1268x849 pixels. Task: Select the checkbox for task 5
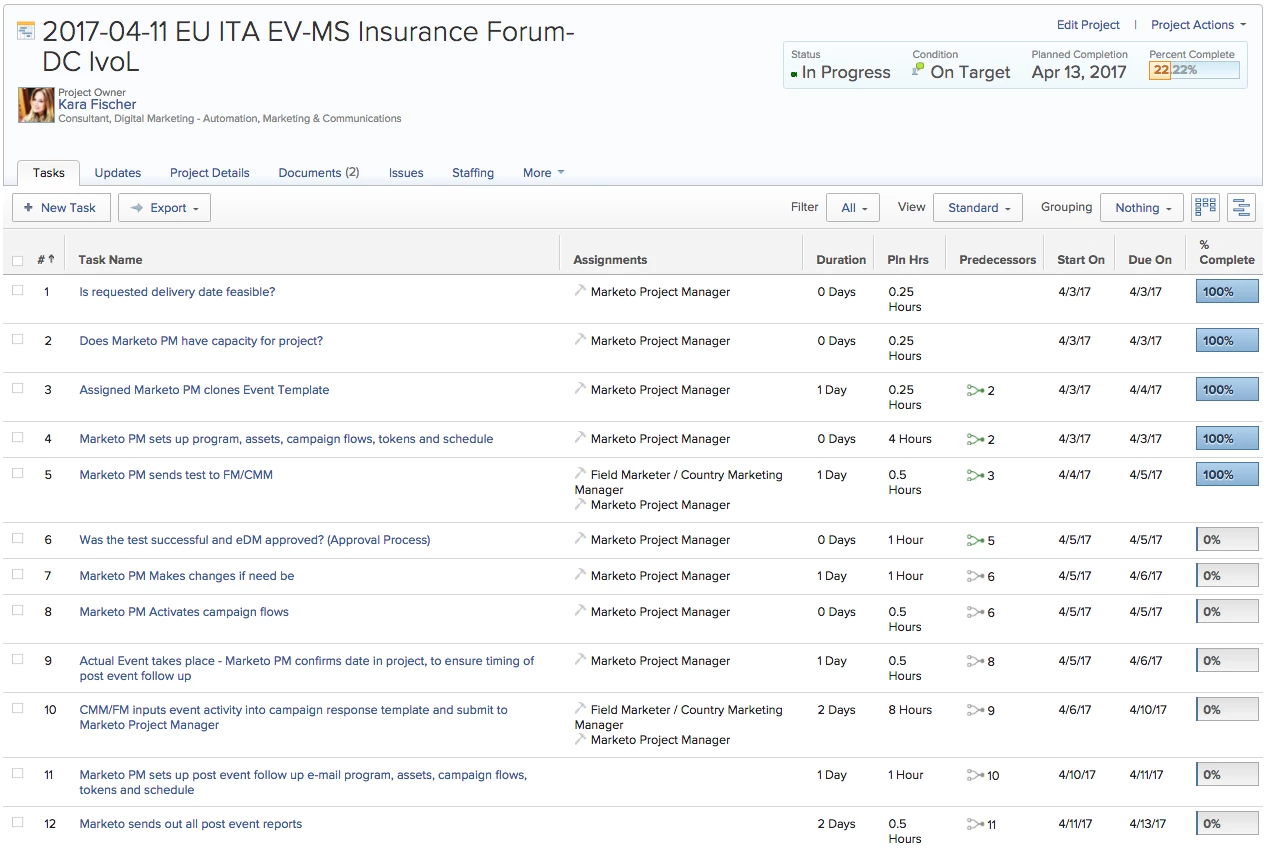[x=17, y=474]
